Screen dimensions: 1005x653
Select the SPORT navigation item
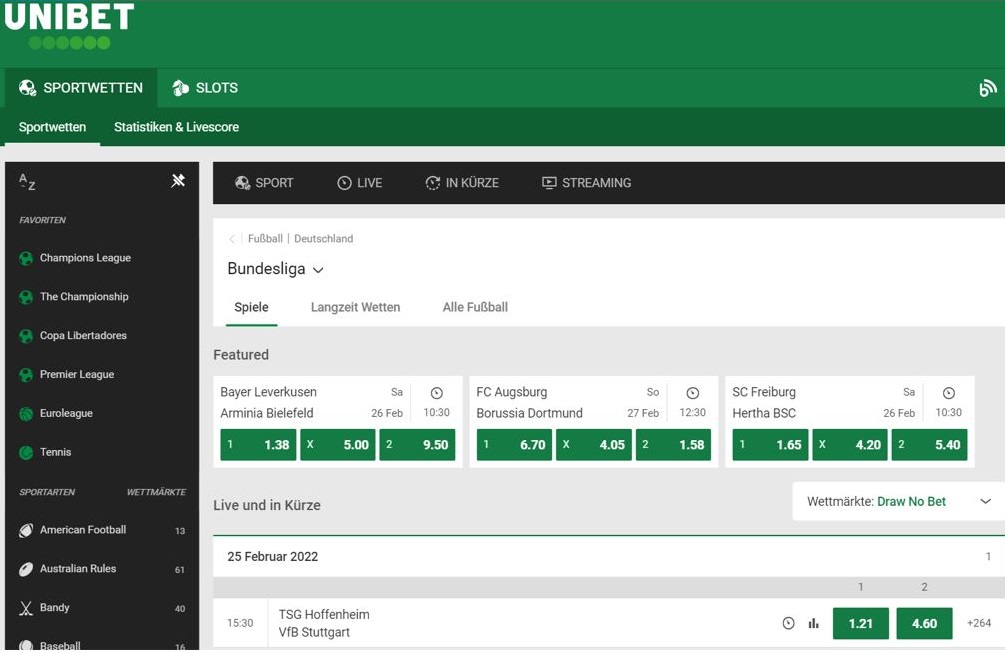point(264,183)
